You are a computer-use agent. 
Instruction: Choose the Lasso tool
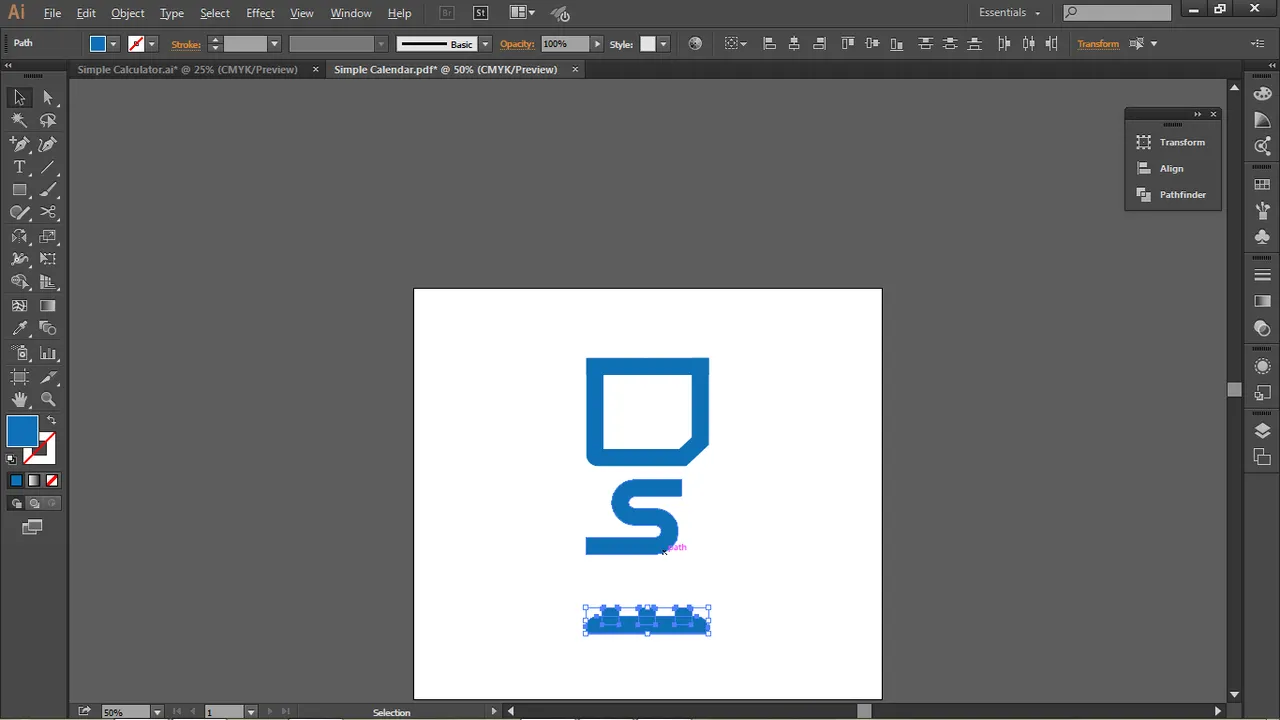pos(48,120)
